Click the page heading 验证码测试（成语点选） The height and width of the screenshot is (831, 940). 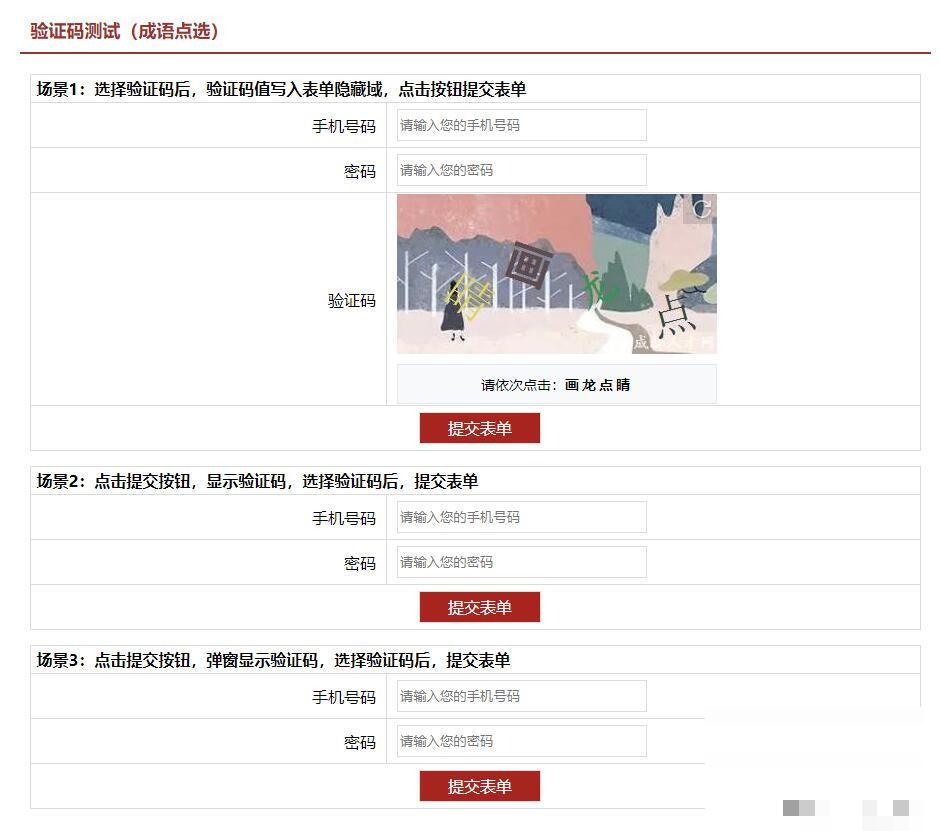[x=125, y=31]
